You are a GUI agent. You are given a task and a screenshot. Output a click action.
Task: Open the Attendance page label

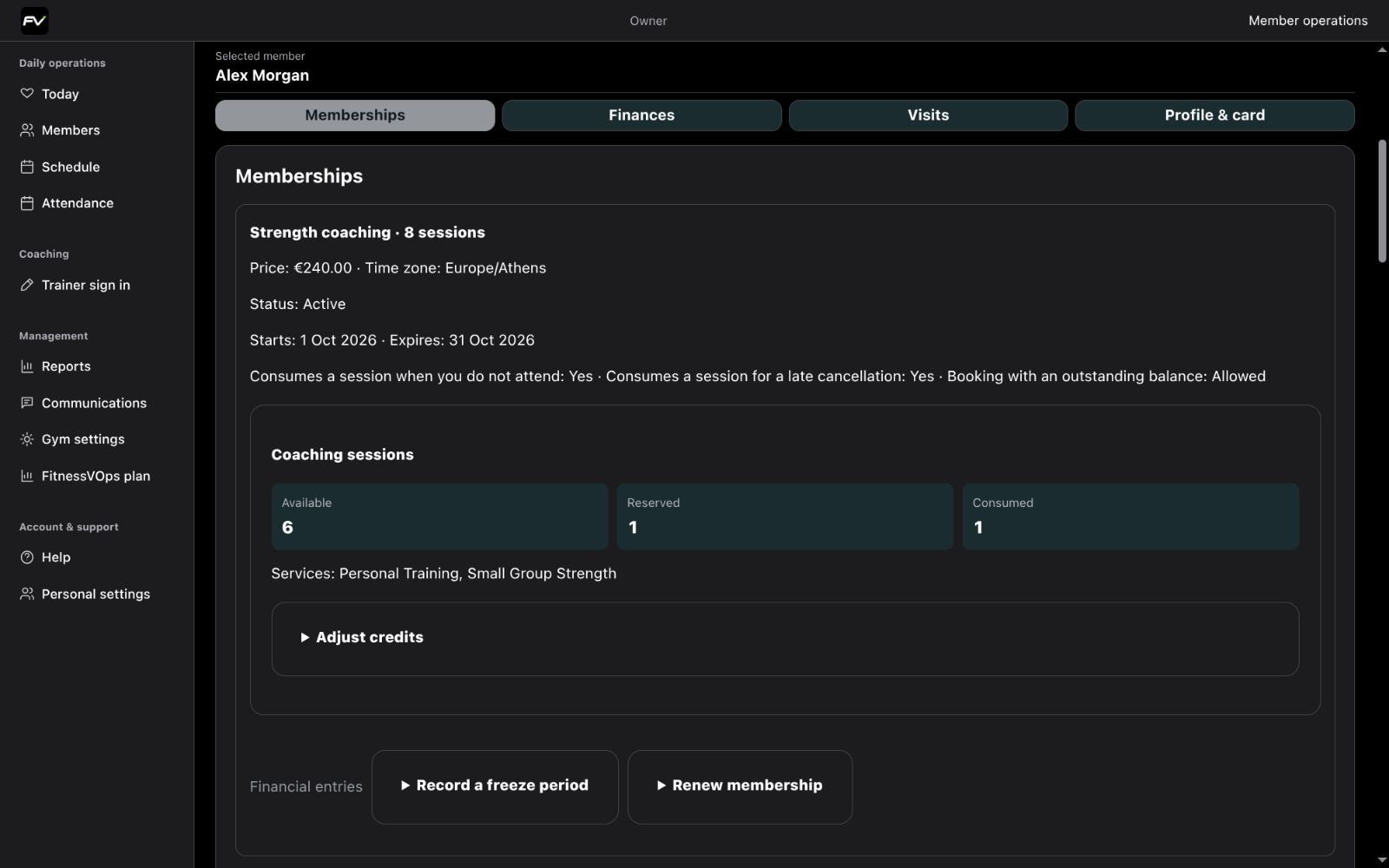point(77,203)
